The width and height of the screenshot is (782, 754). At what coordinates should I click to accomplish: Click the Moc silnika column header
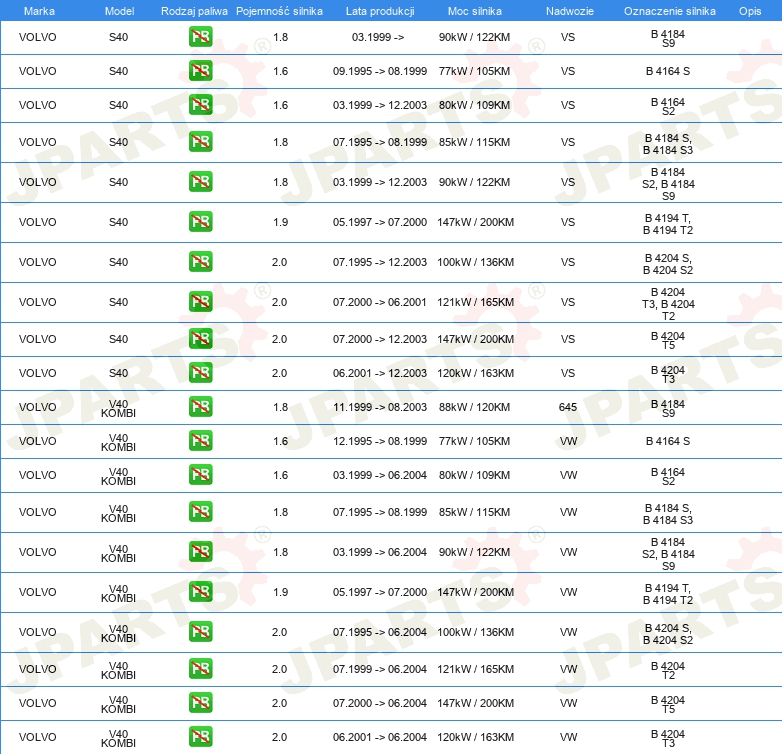click(475, 11)
